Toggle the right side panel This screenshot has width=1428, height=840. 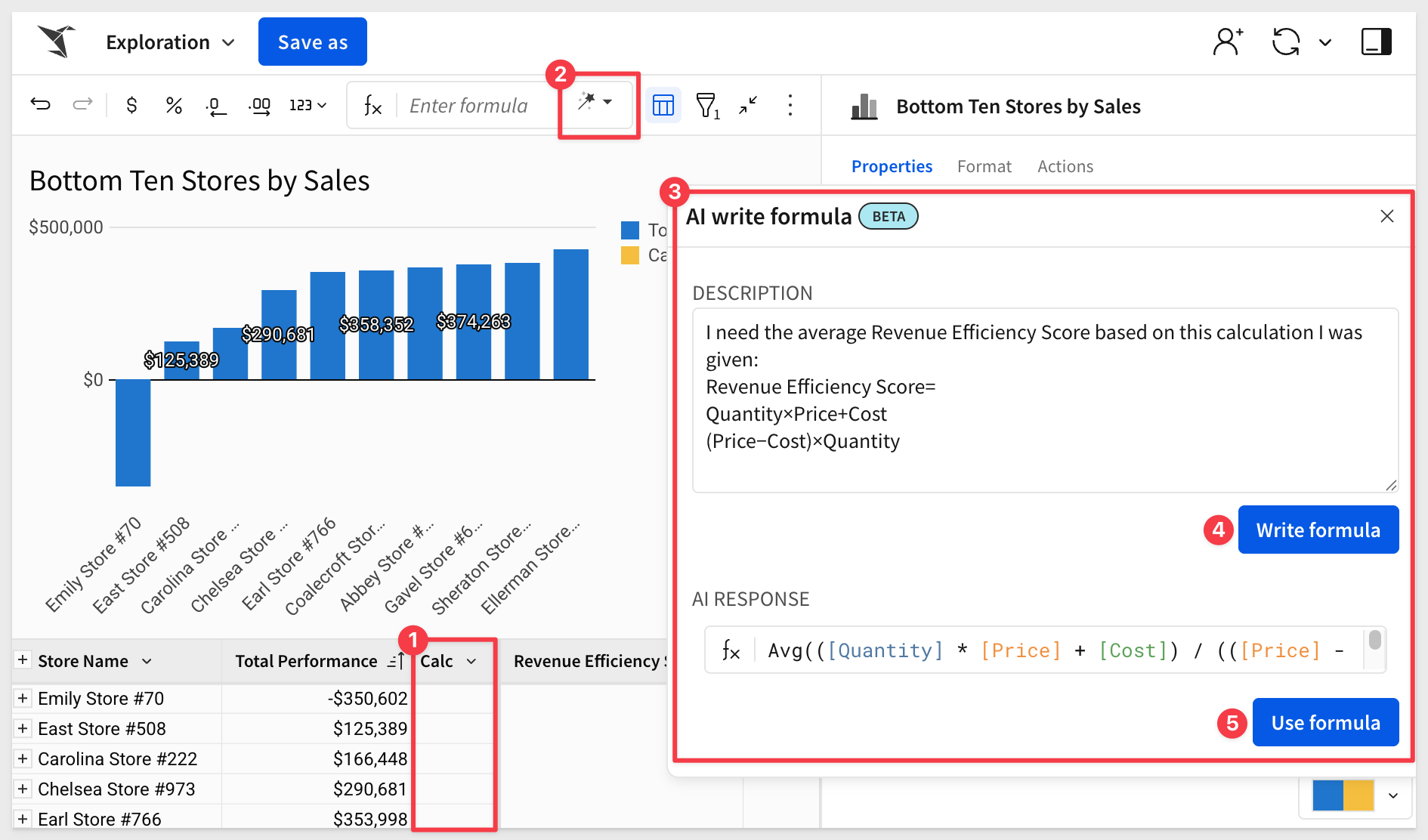(1376, 42)
